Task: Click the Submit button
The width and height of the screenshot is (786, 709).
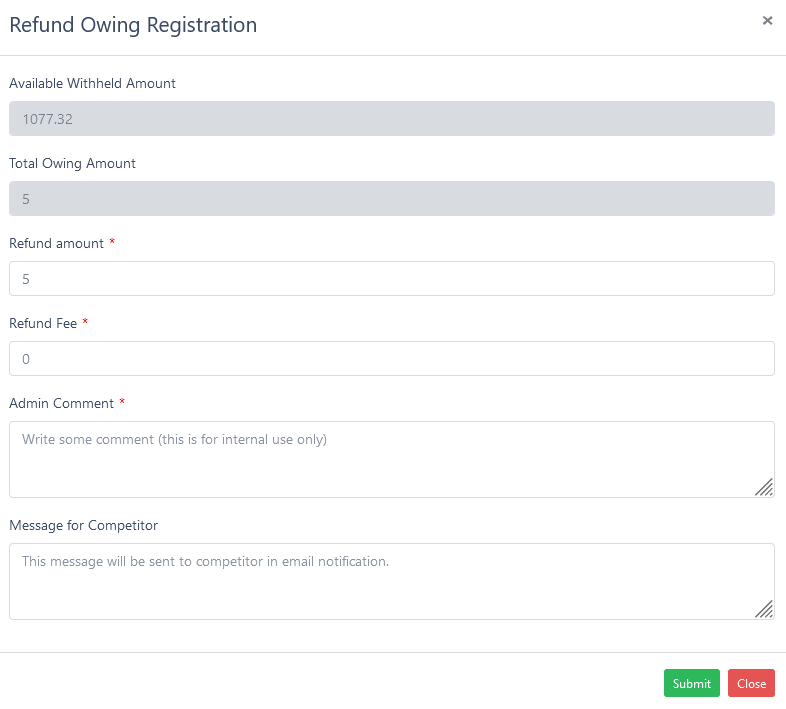Action: click(691, 683)
